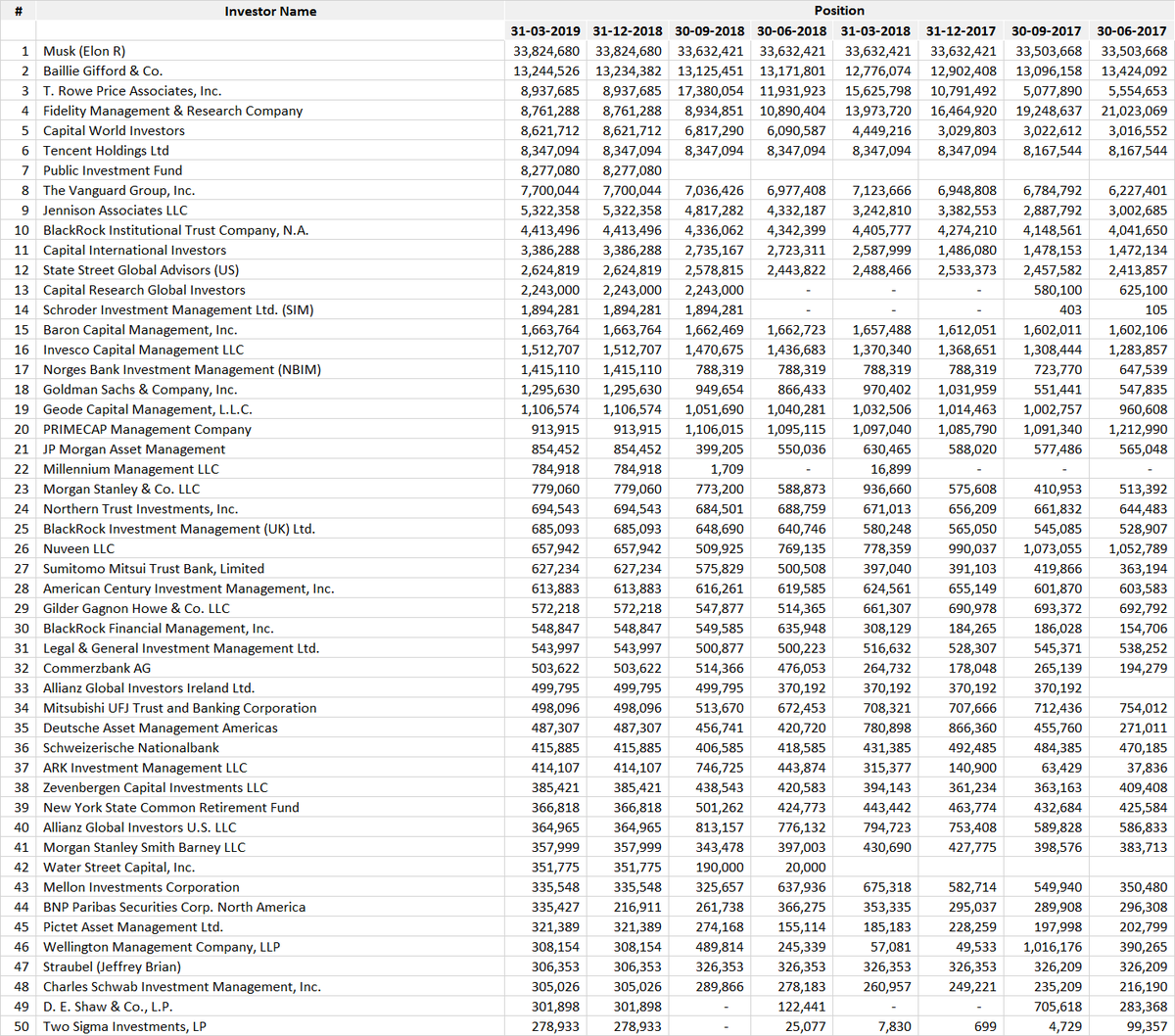Select the 31-03-2018 date column header
1175x1036 pixels.
coord(875,31)
